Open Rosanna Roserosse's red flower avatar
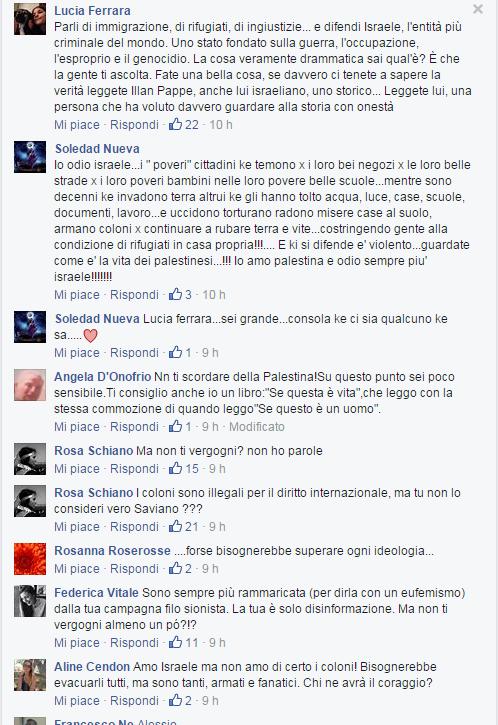498x725 pixels. [x=30, y=559]
